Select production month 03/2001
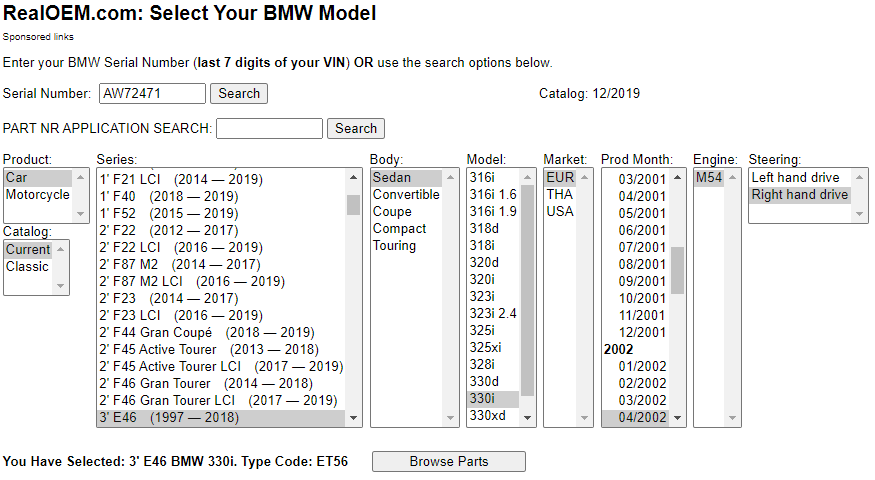875x480 pixels. [636, 180]
